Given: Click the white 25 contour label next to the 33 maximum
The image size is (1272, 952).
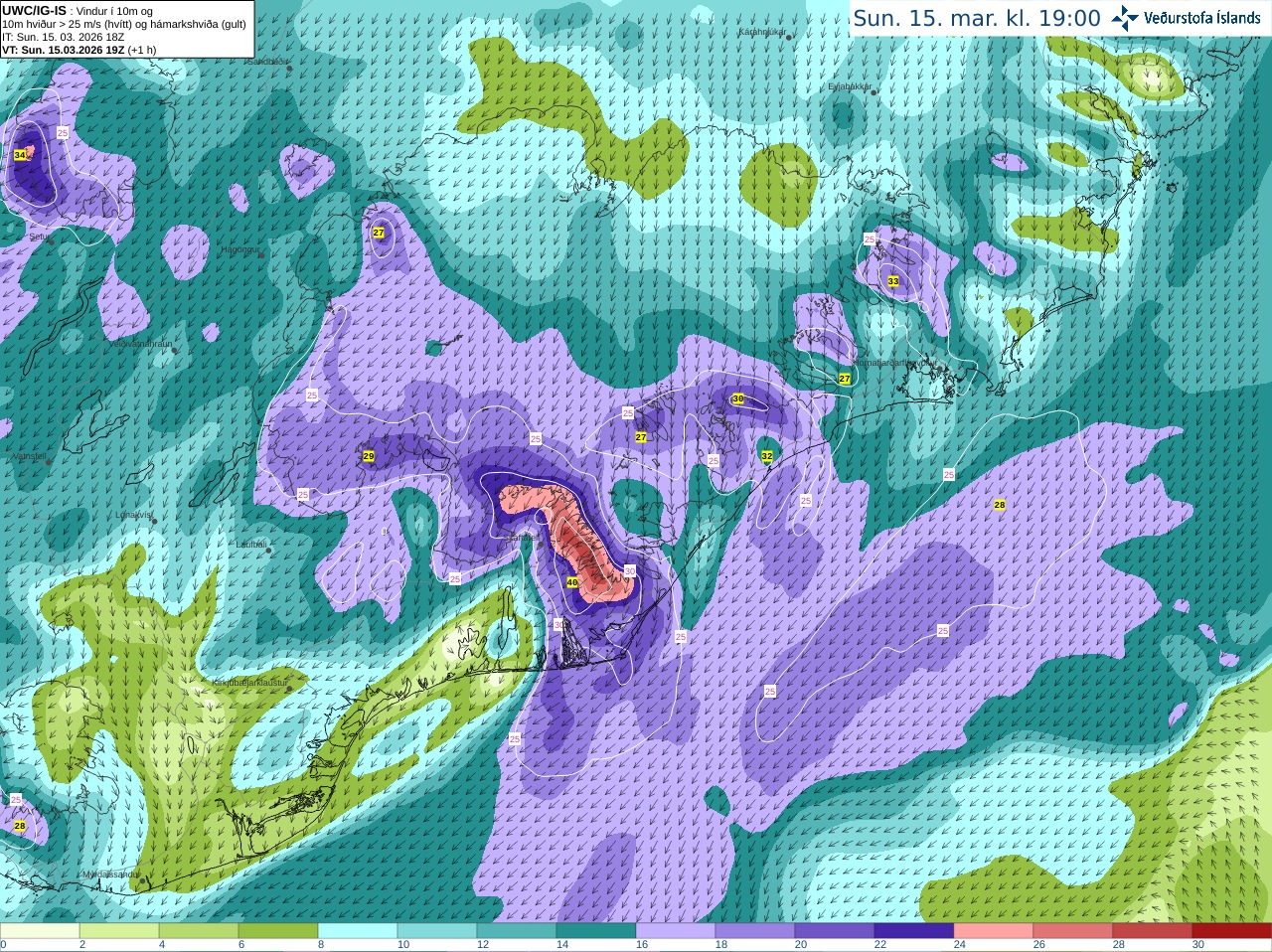Looking at the screenshot, I should pos(870,239).
